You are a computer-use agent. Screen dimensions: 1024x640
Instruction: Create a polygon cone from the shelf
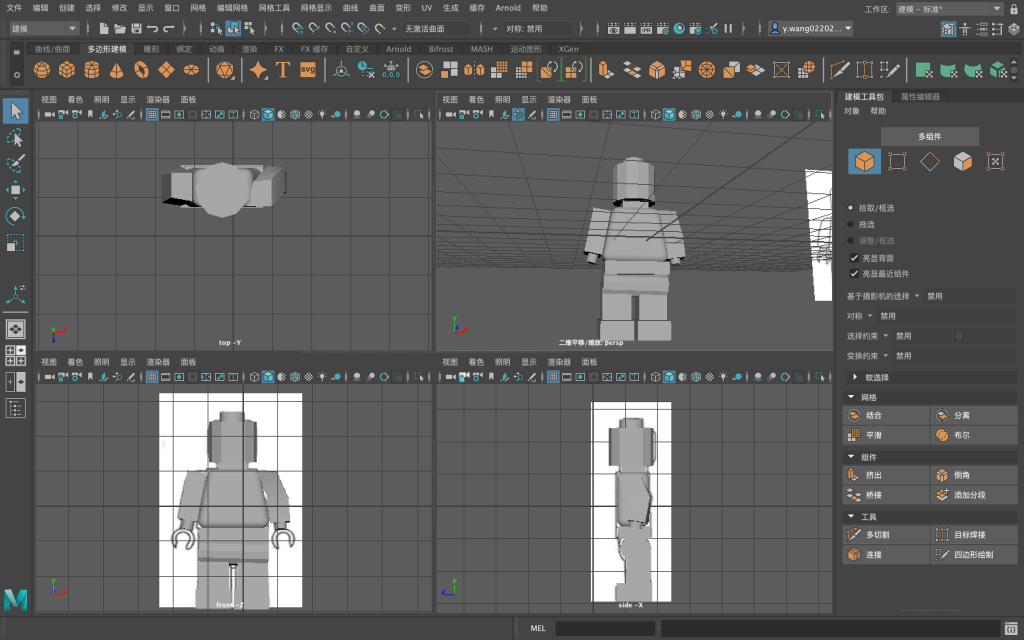pyautogui.click(x=116, y=70)
